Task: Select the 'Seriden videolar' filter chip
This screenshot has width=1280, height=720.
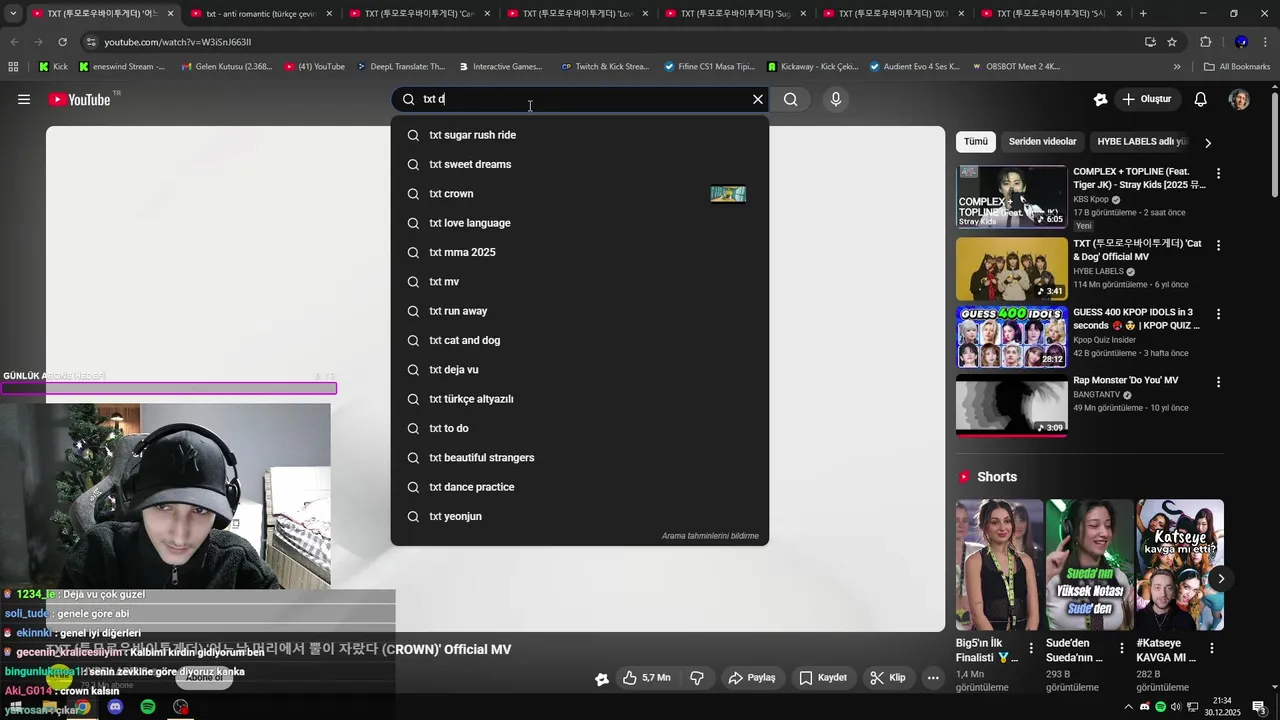Action: point(1043,142)
